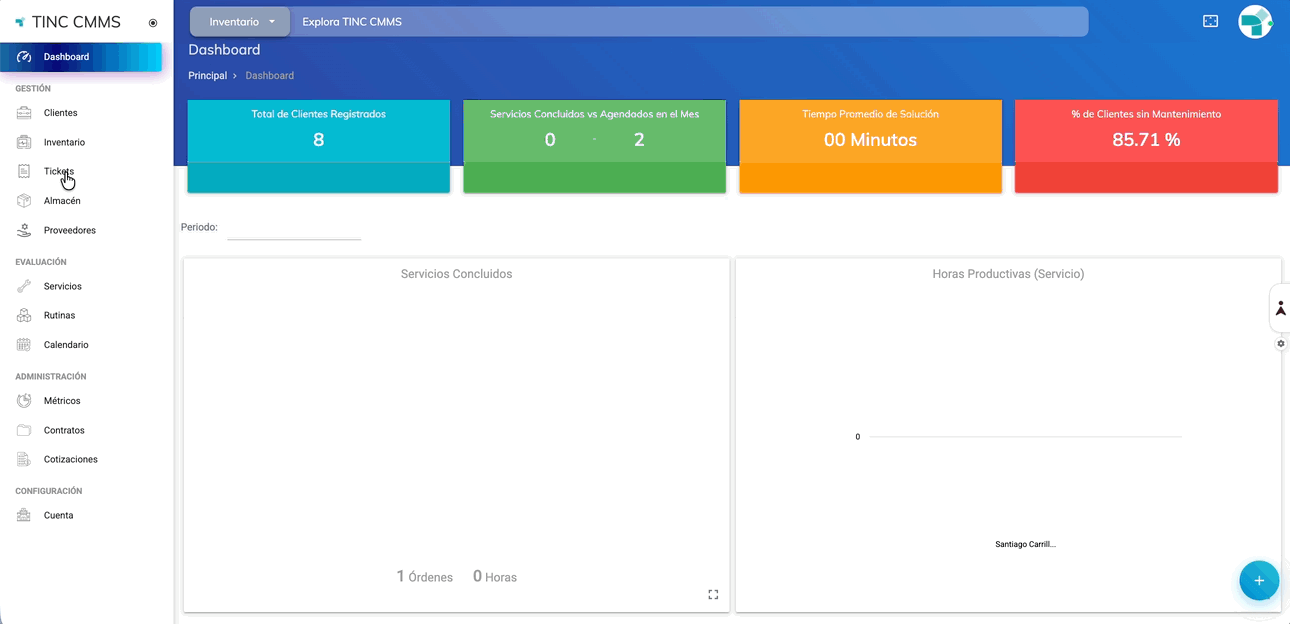Click the Métricos chart icon
The width and height of the screenshot is (1290, 624).
coord(24,401)
